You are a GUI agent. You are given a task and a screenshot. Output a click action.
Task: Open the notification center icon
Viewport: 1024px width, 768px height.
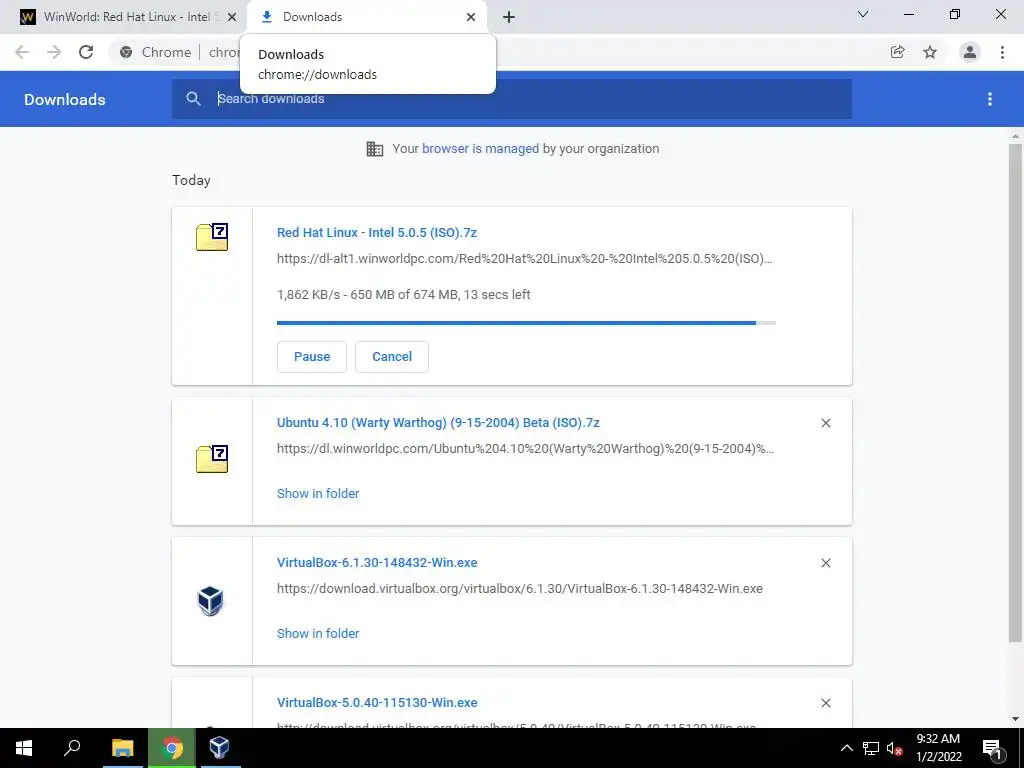click(x=992, y=748)
